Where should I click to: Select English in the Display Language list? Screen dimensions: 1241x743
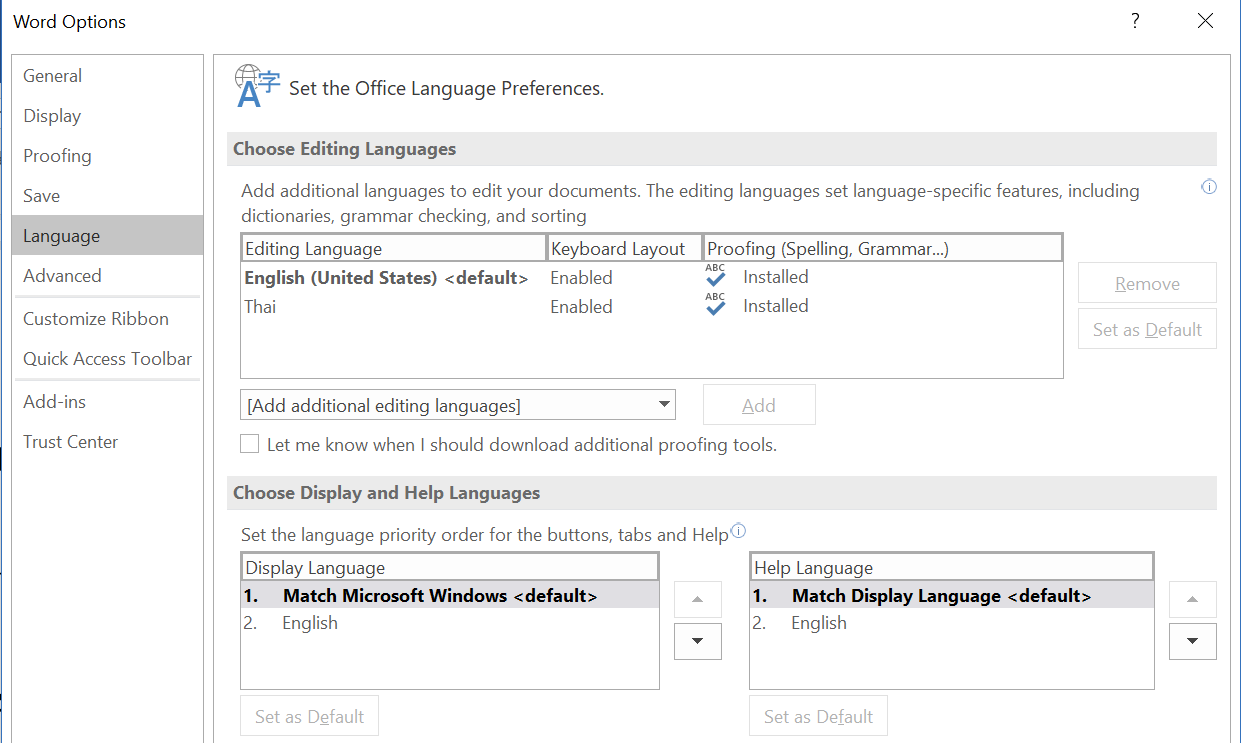[310, 623]
